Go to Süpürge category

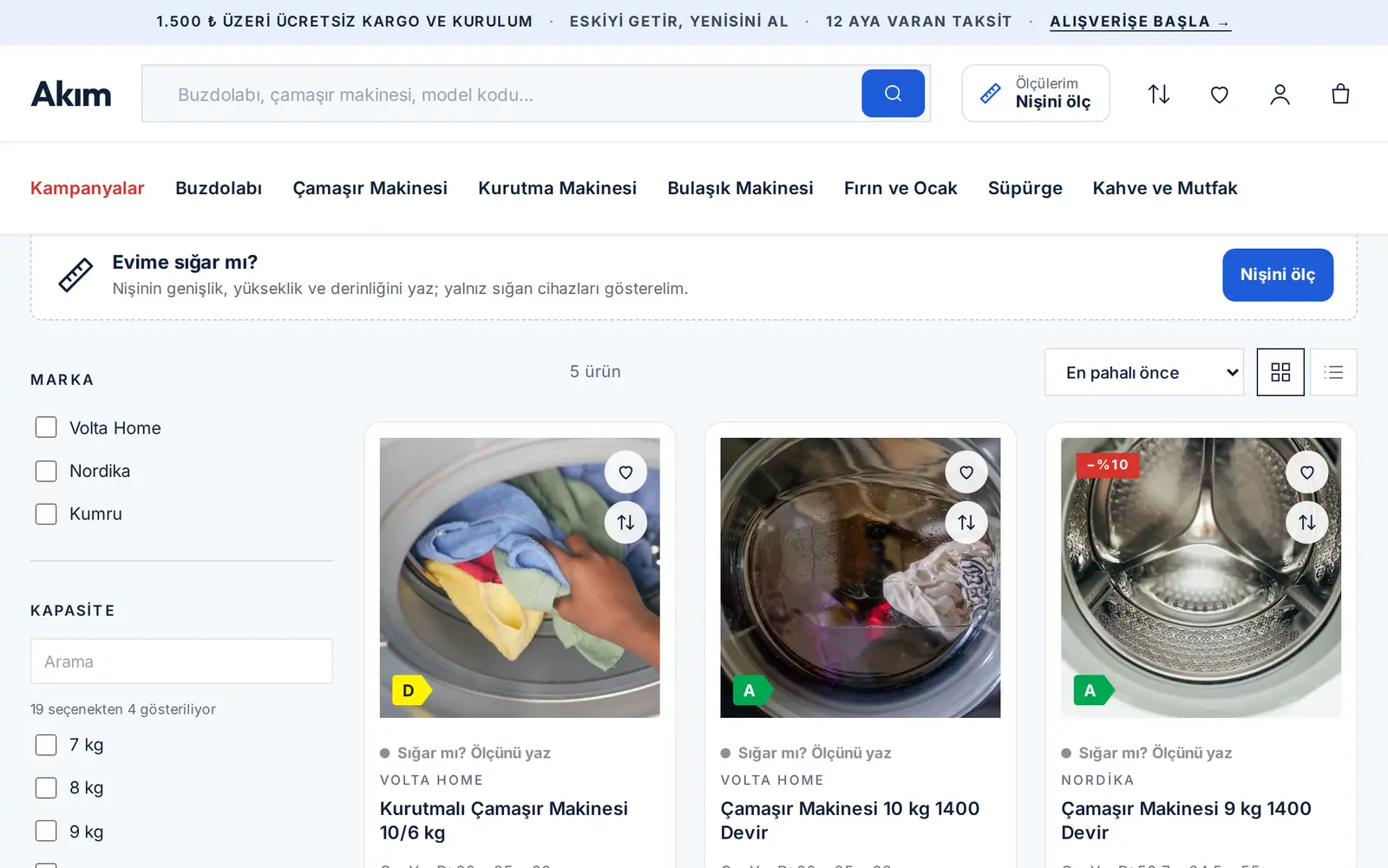pos(1025,188)
